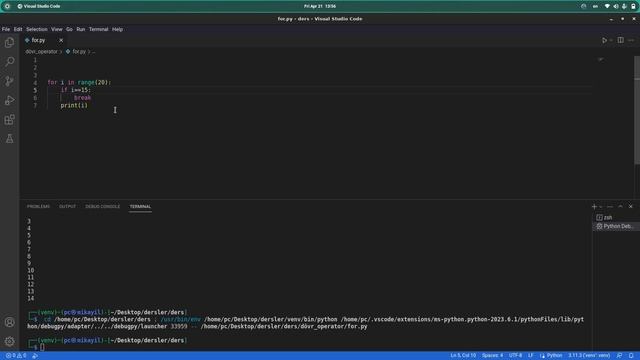The height and width of the screenshot is (360, 640).
Task: Split the editor to the right
Action: [620, 40]
